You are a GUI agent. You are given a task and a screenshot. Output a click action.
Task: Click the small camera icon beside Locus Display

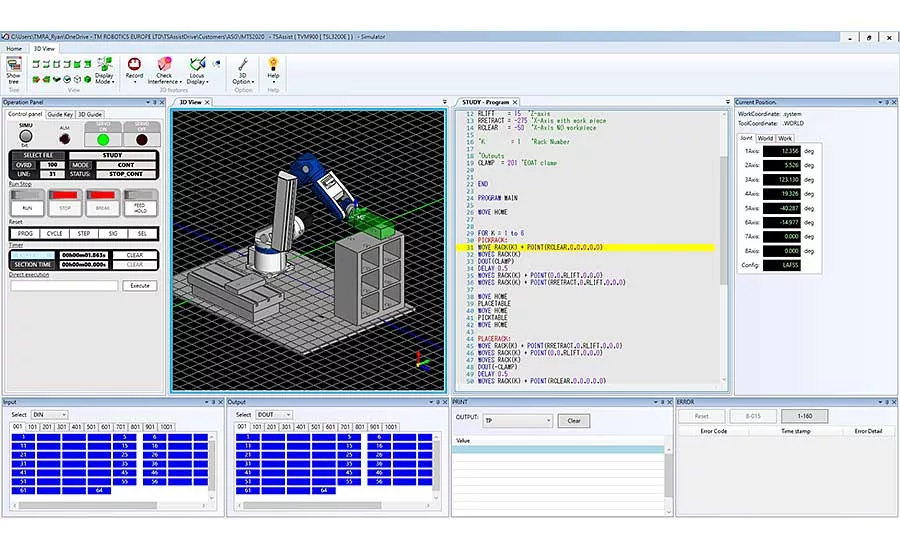pyautogui.click(x=216, y=64)
